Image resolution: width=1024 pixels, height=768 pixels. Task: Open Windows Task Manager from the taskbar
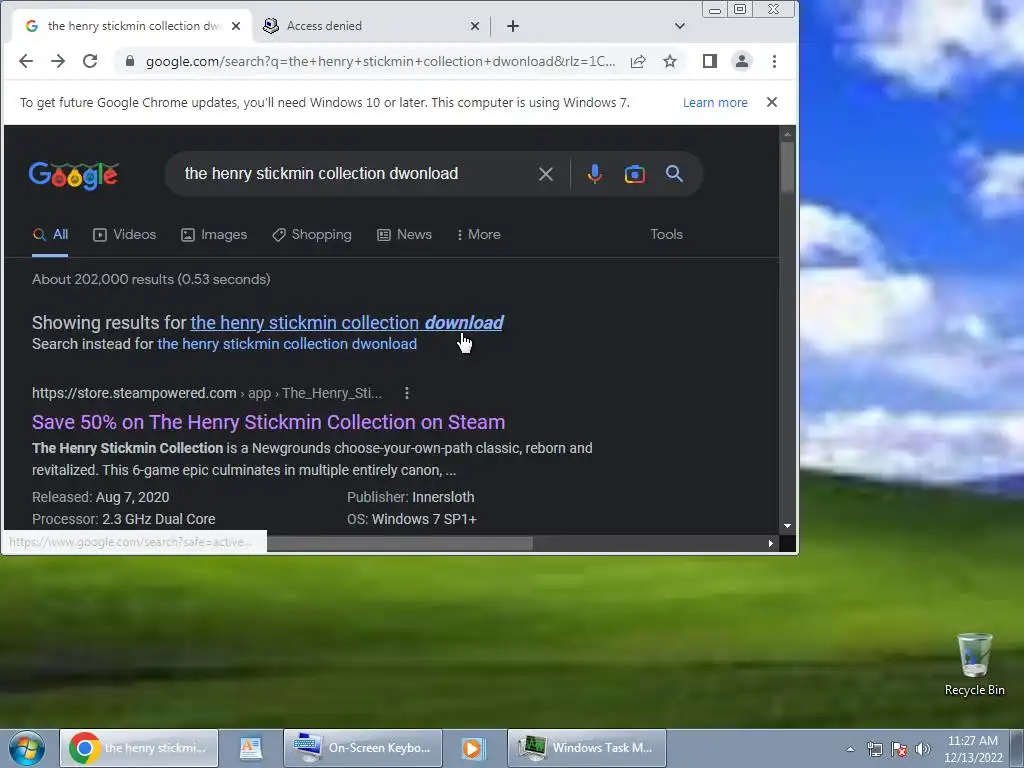click(587, 748)
